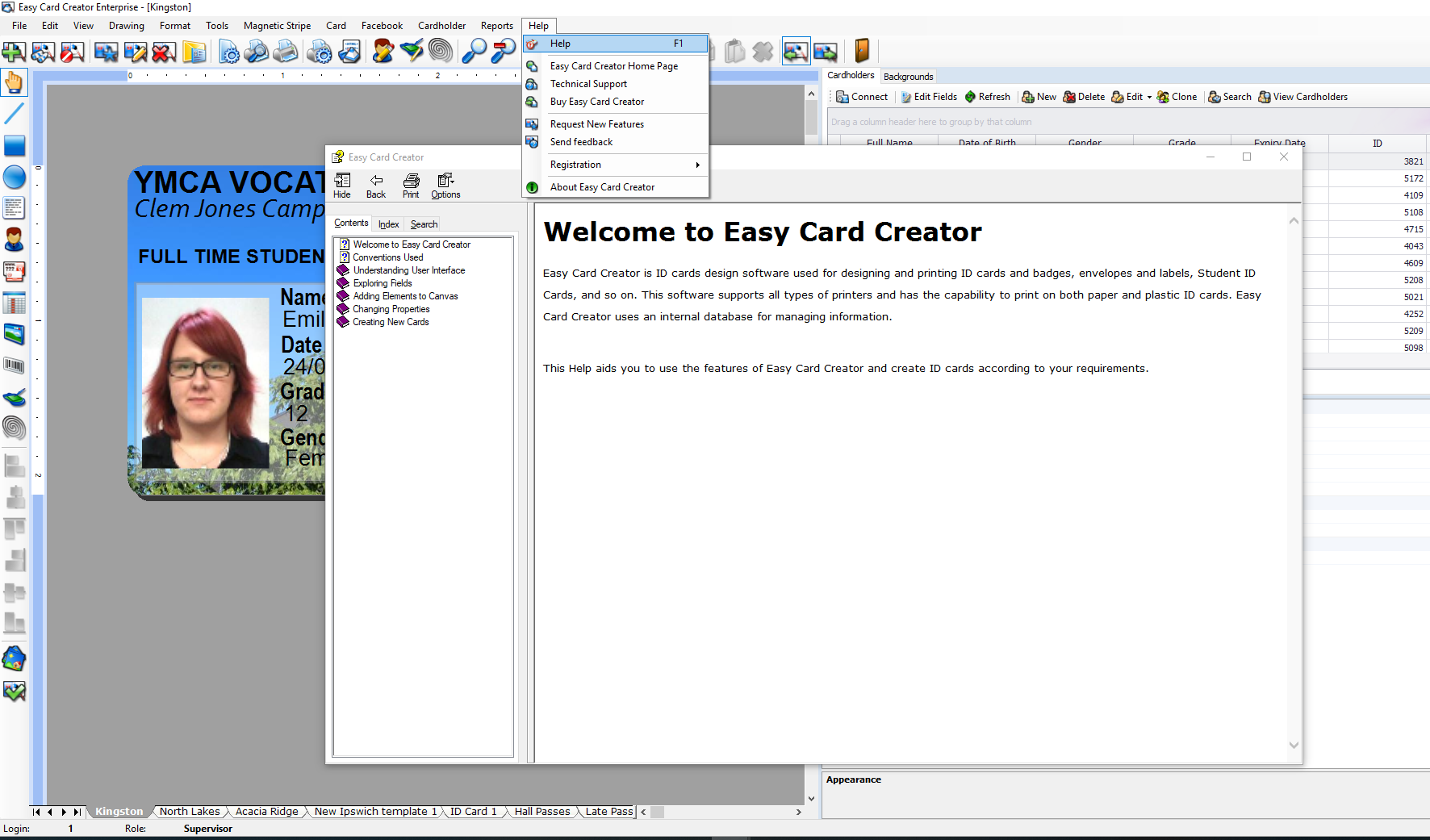Open the Magnetic Stripe menu
Viewport: 1430px width, 840px height.
tap(277, 26)
